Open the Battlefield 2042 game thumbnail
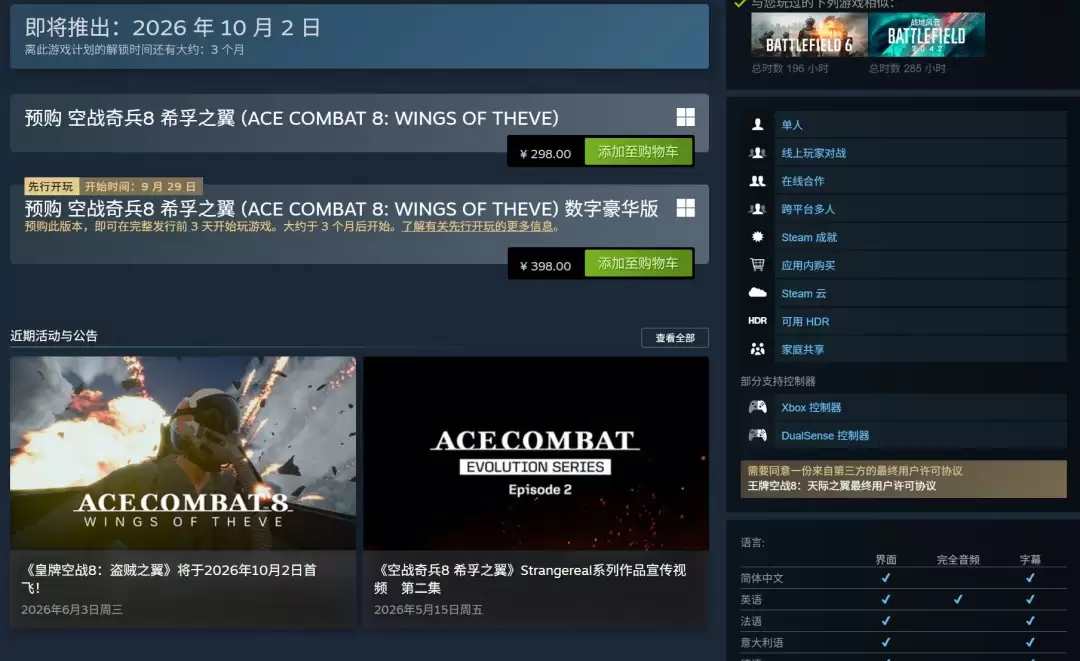 [926, 34]
